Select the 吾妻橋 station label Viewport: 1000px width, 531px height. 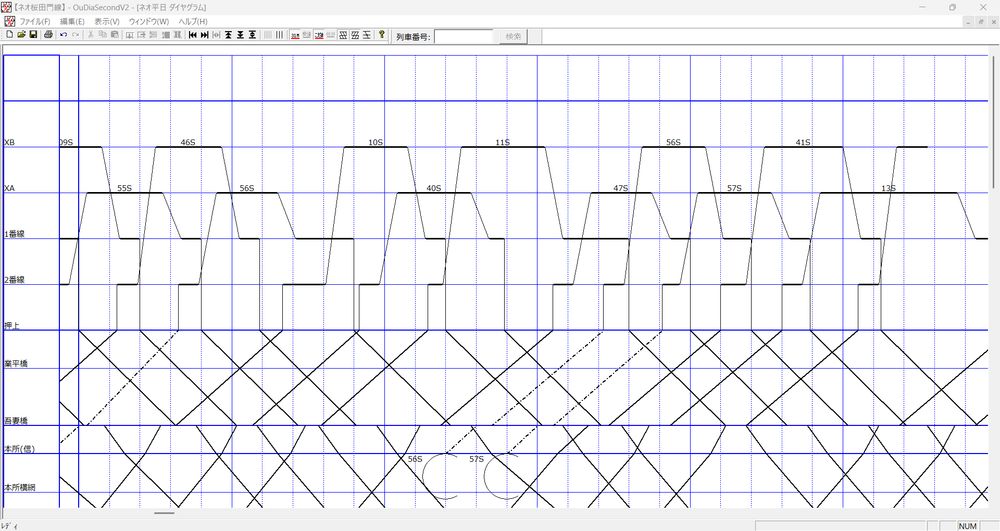click(16, 421)
